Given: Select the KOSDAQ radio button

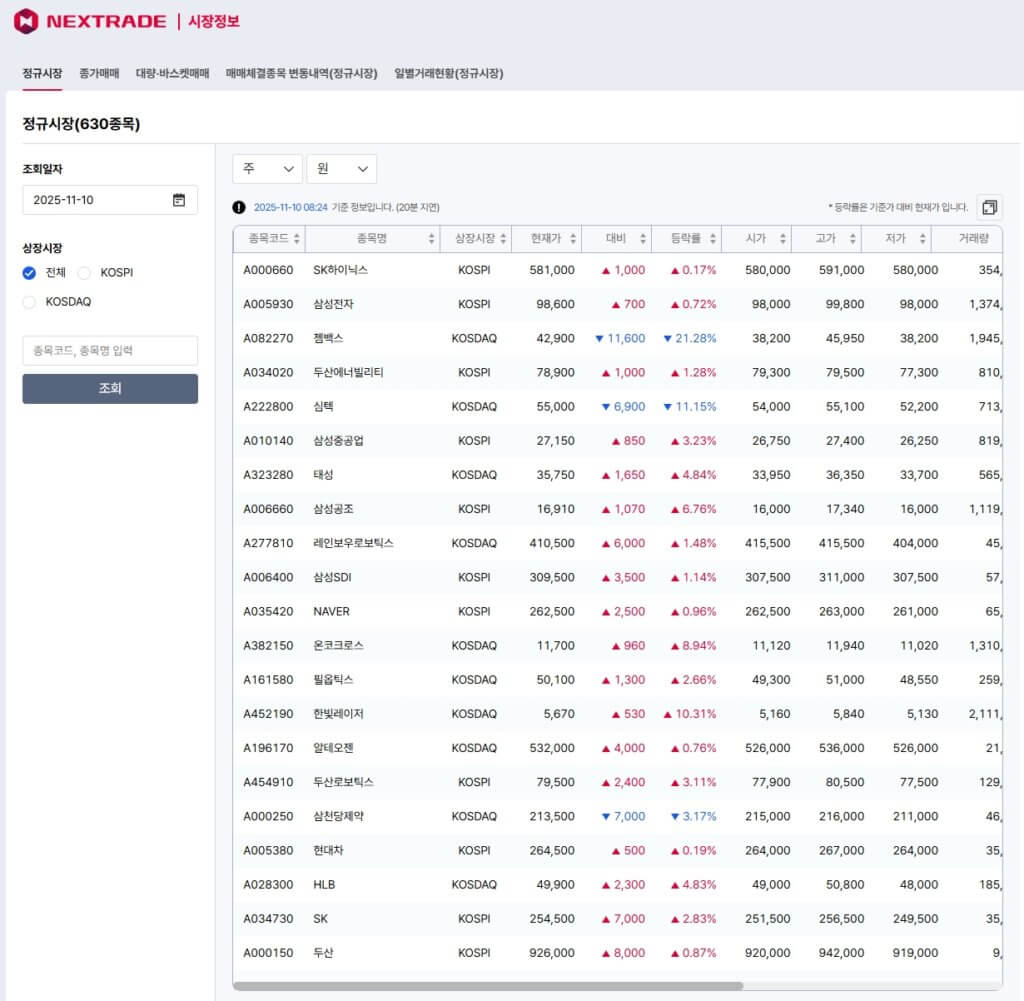Looking at the screenshot, I should coord(29,301).
